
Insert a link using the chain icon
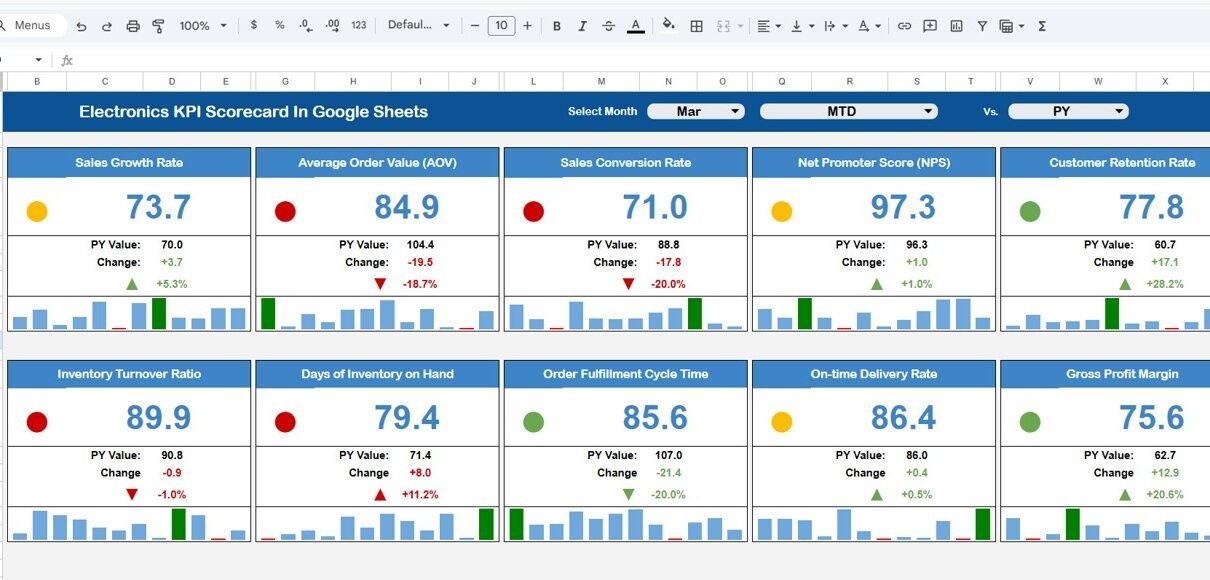pos(904,26)
